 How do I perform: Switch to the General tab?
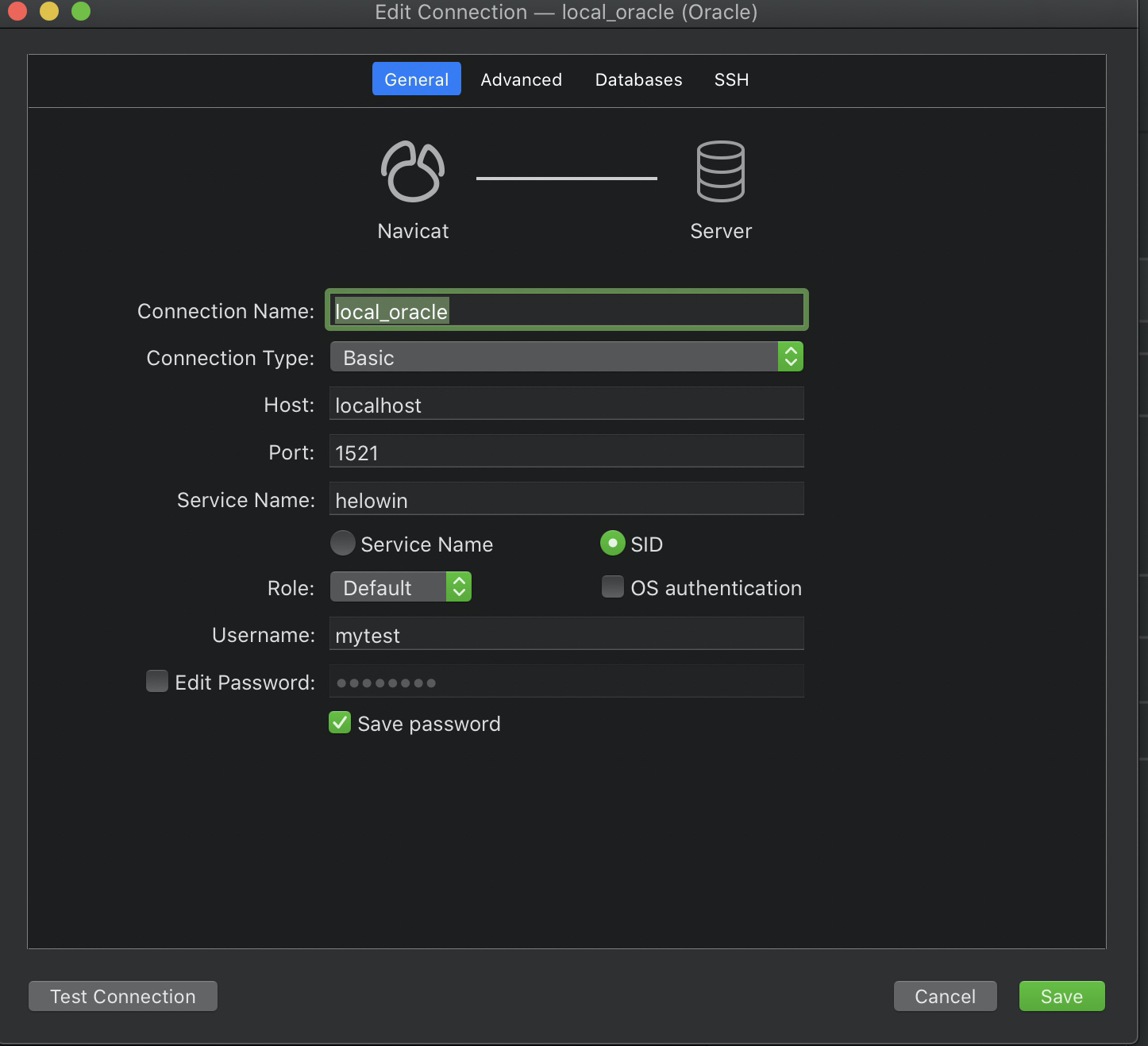tap(417, 79)
